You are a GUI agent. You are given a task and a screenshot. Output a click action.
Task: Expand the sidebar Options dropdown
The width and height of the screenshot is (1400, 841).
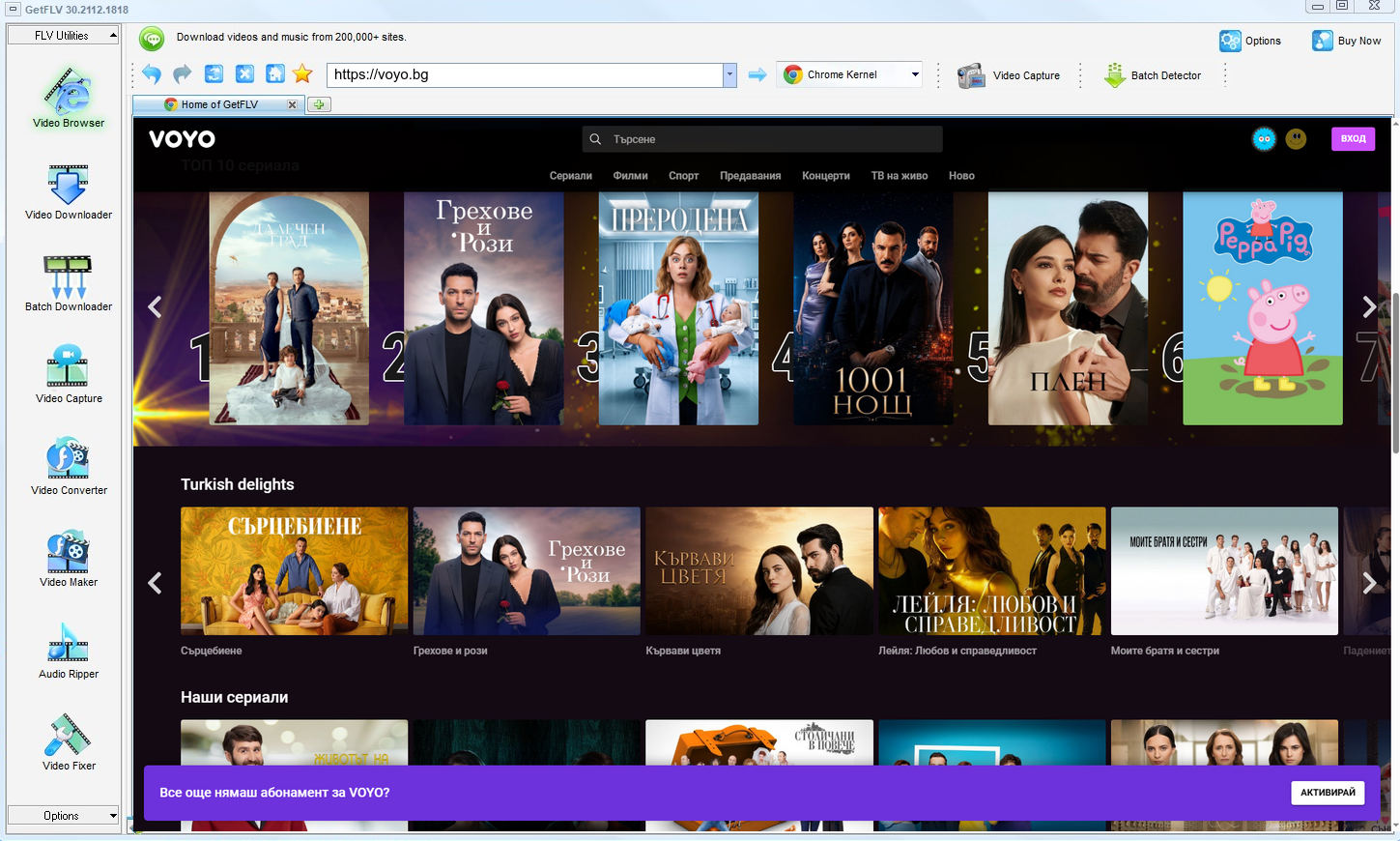coord(63,815)
